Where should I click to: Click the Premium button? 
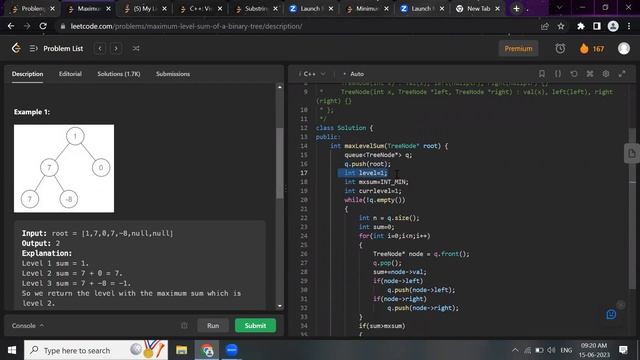(518, 49)
